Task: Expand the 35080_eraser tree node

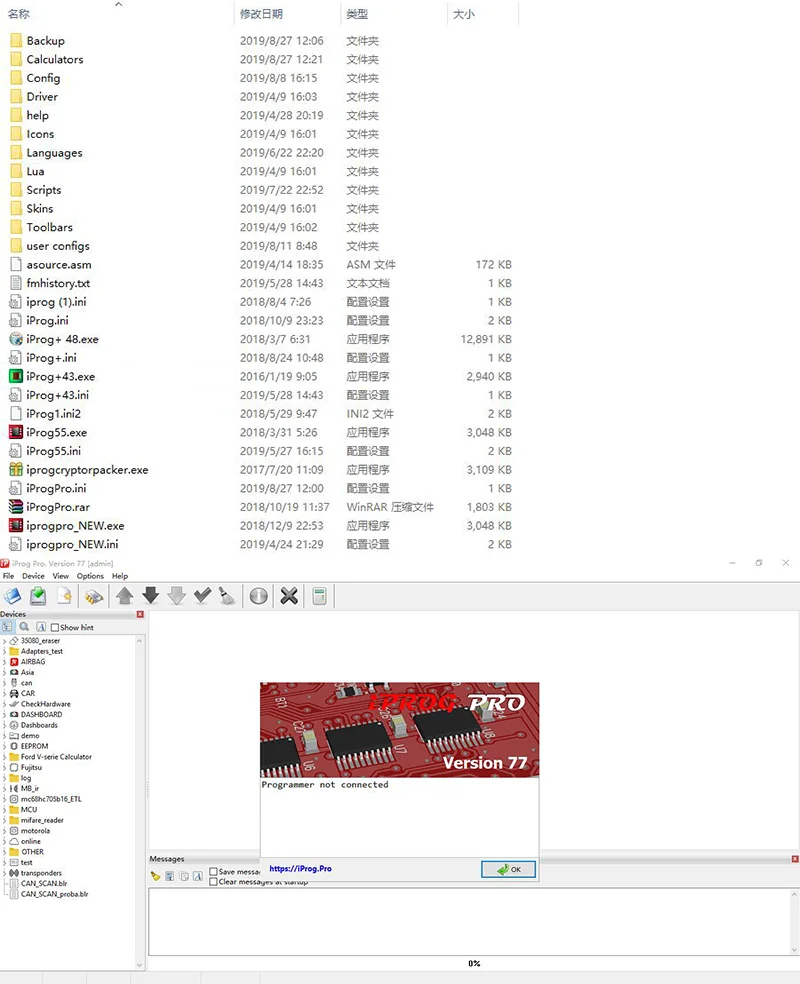Action: (x=4, y=641)
